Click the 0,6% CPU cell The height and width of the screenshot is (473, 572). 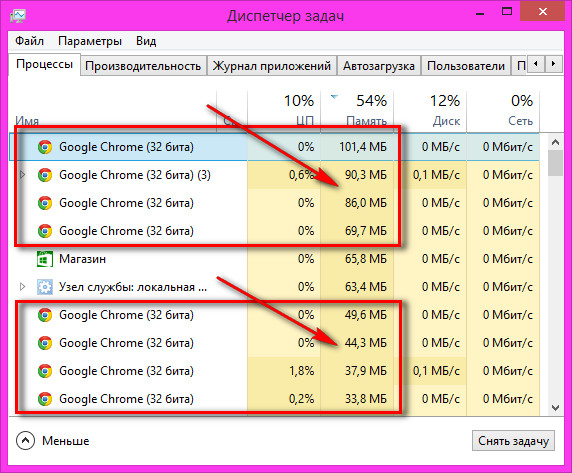click(284, 175)
